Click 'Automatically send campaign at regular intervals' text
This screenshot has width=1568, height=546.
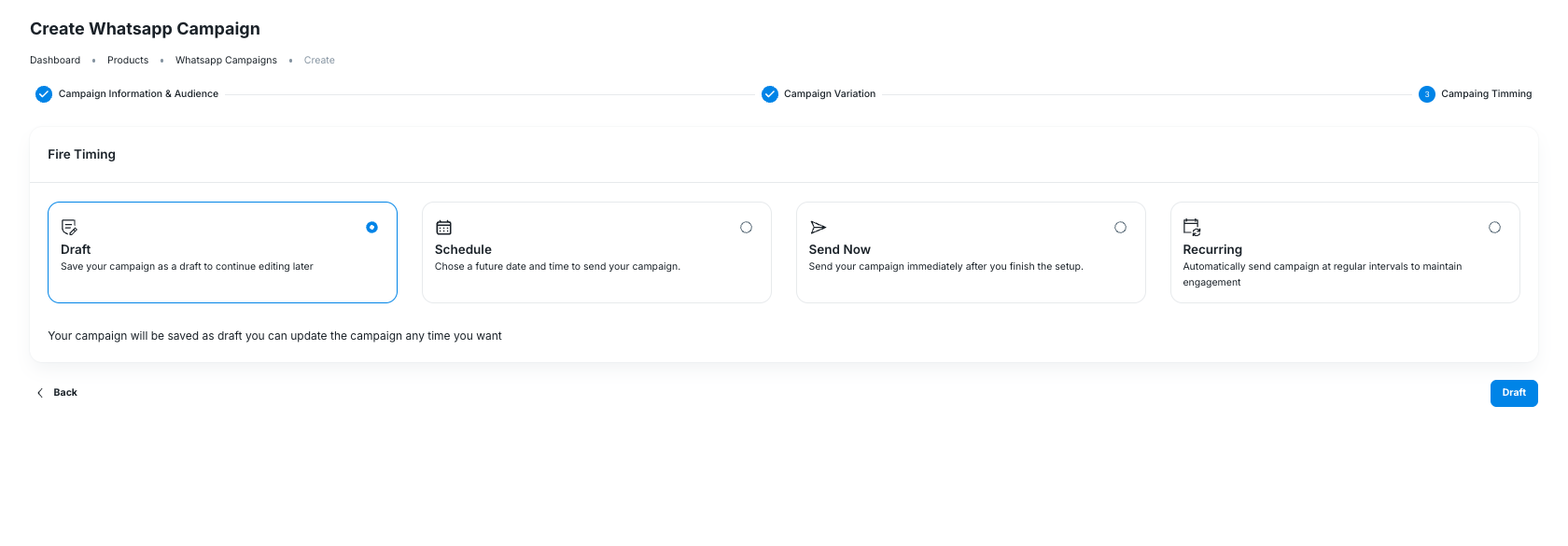(x=1323, y=274)
